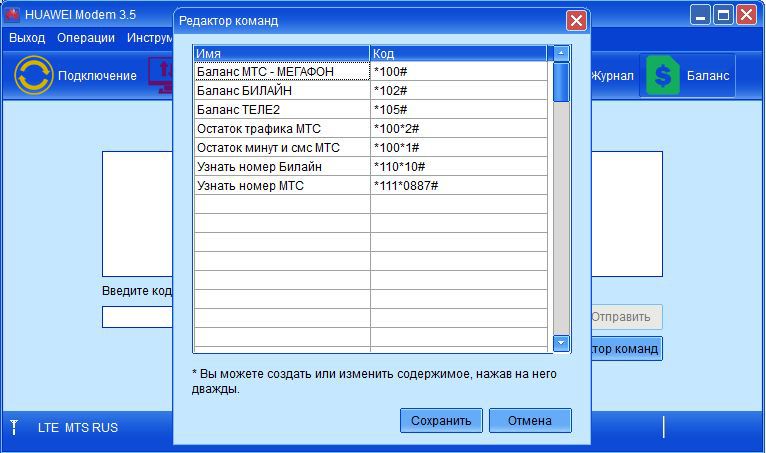Close the HUAWEI Modem main window
The image size is (766, 453).
click(746, 15)
